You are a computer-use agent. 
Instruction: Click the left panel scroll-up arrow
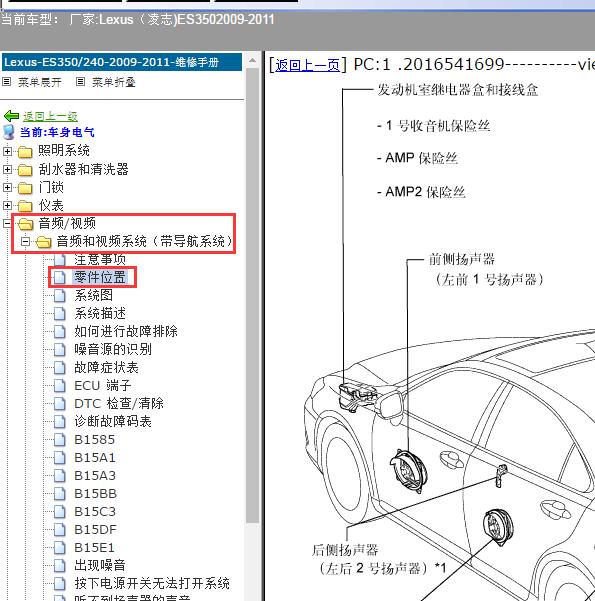252,61
